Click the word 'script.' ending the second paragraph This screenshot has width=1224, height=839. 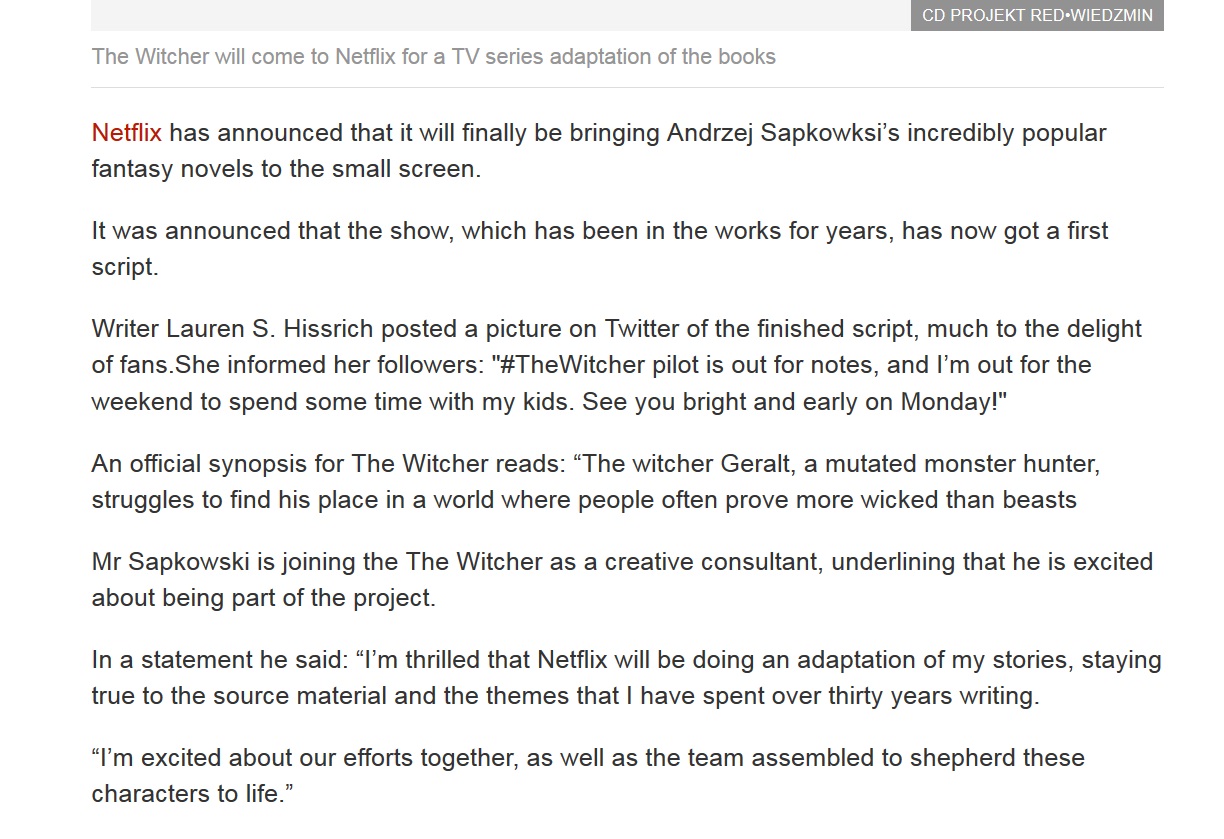pos(125,267)
